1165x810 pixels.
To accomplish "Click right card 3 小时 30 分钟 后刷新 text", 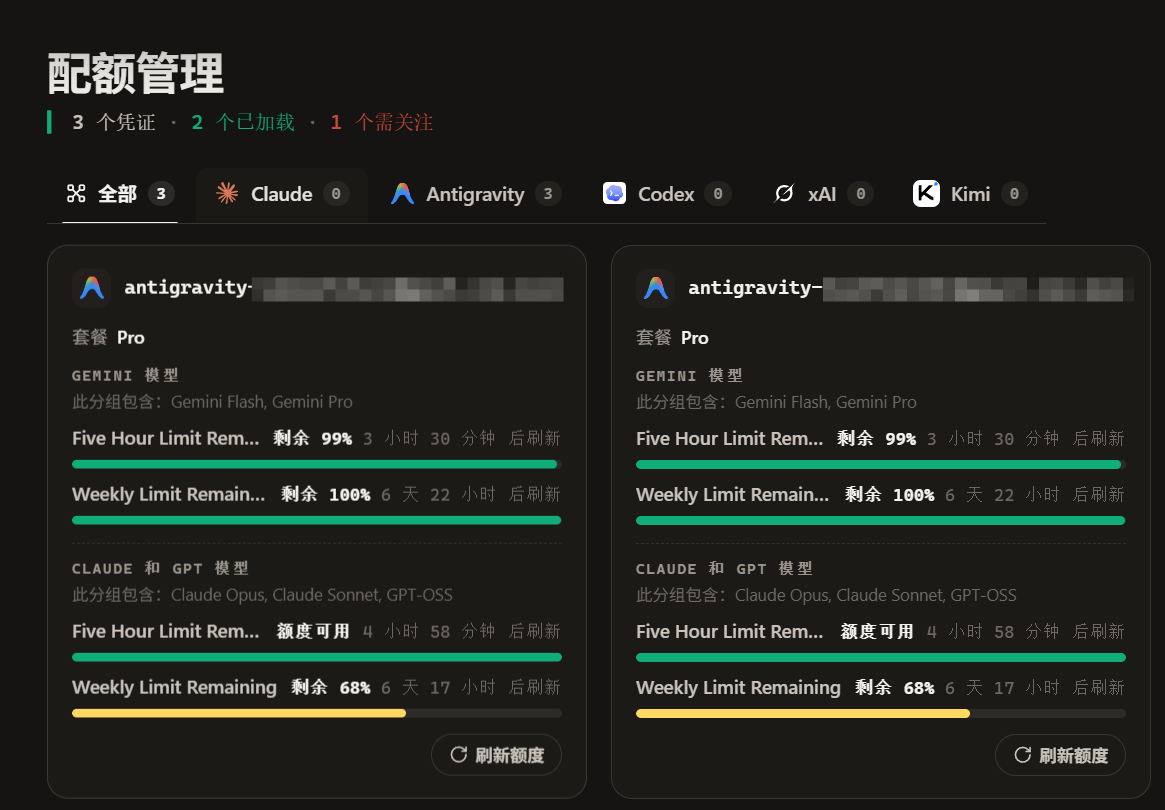I will 1025,438.
